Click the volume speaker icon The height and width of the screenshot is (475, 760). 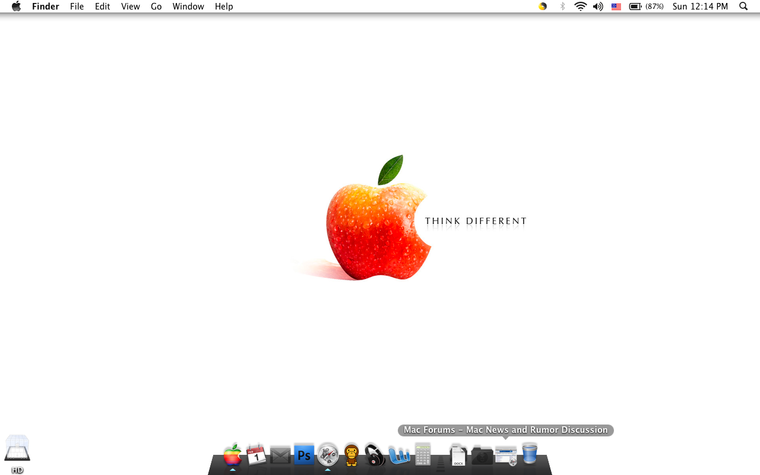598,6
